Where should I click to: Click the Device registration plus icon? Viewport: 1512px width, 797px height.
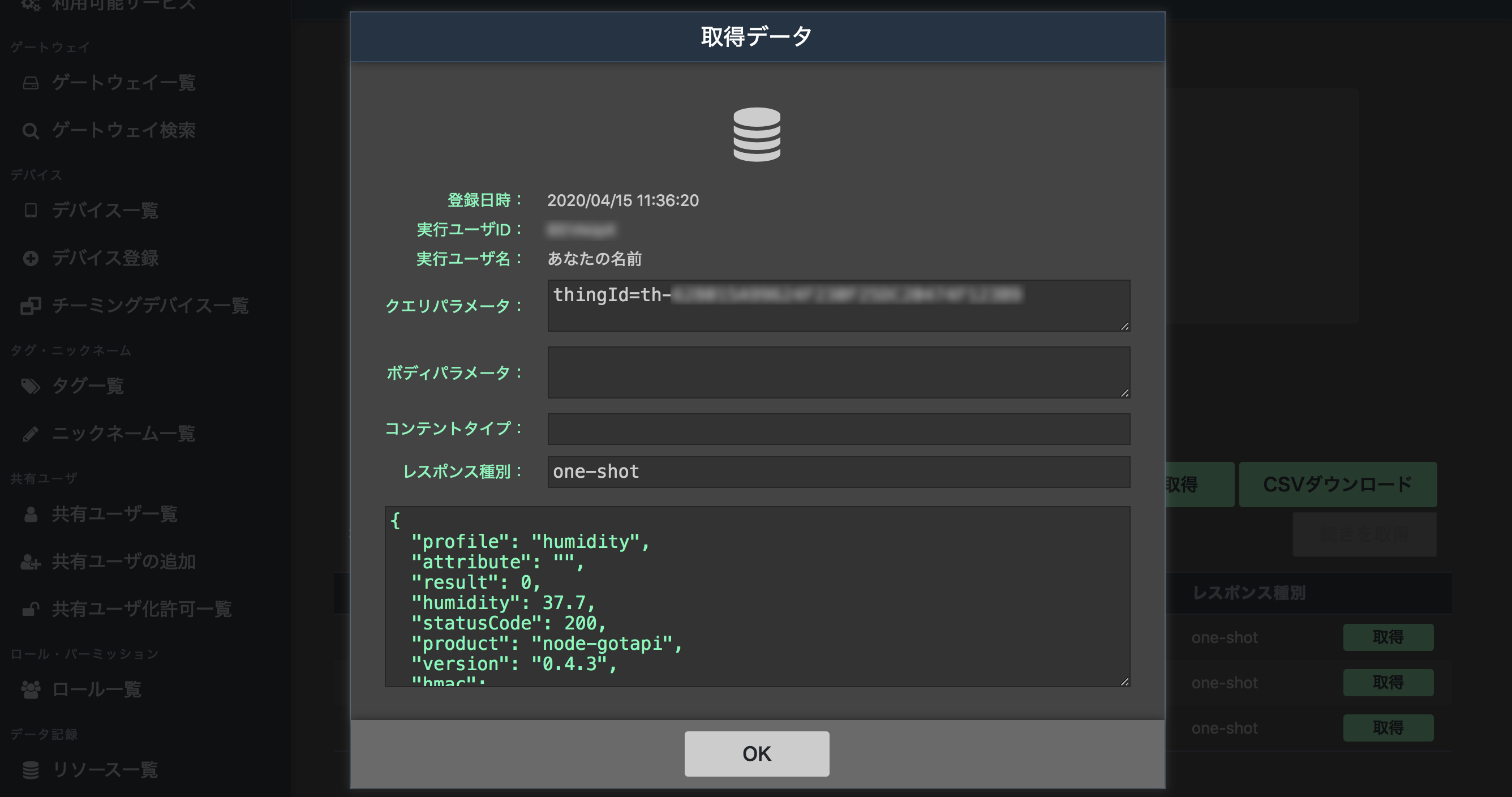click(31, 258)
